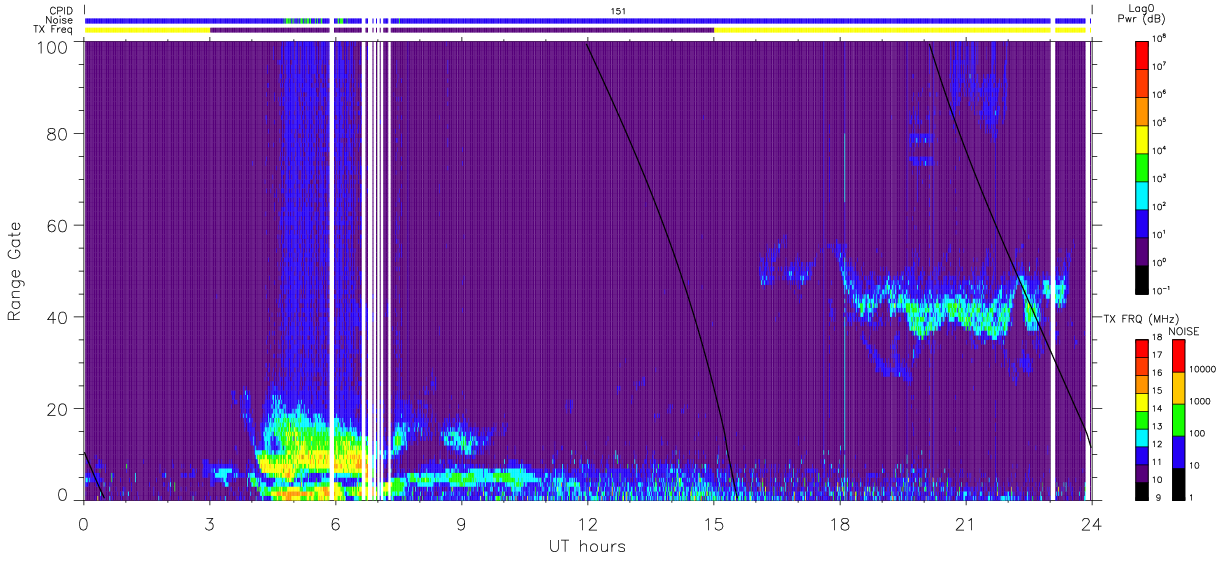
Task: Click the 9 label on TX FRQ scale
Action: click(x=1158, y=497)
